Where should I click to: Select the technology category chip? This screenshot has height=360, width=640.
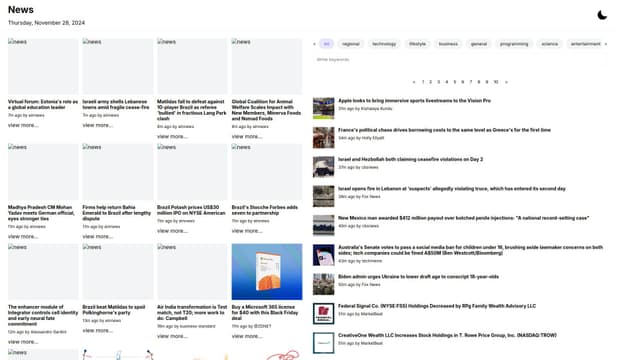[x=384, y=44]
